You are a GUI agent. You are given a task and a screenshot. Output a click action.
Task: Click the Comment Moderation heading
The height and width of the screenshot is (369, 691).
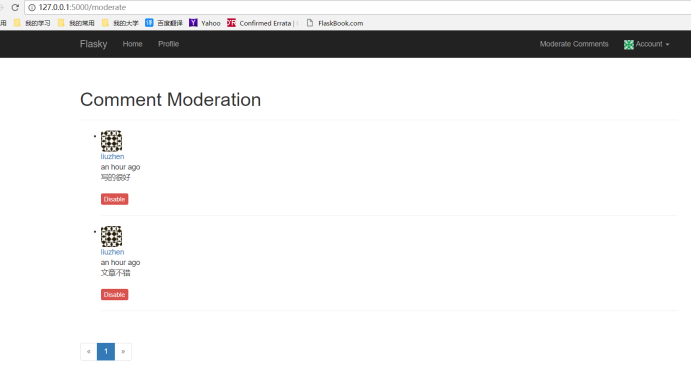(170, 100)
